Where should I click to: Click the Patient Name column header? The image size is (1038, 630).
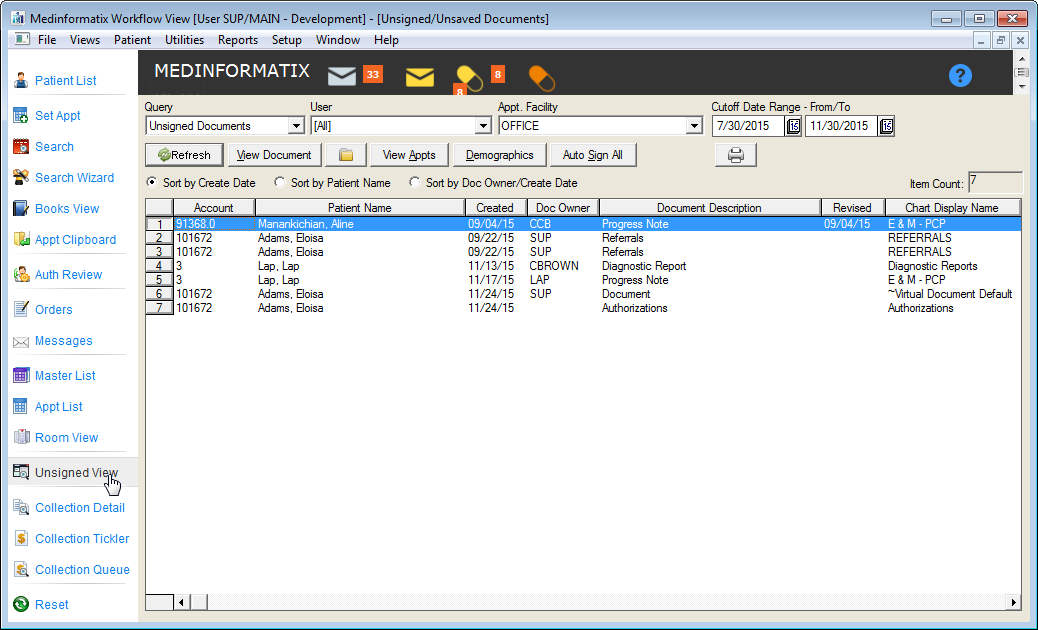point(359,208)
